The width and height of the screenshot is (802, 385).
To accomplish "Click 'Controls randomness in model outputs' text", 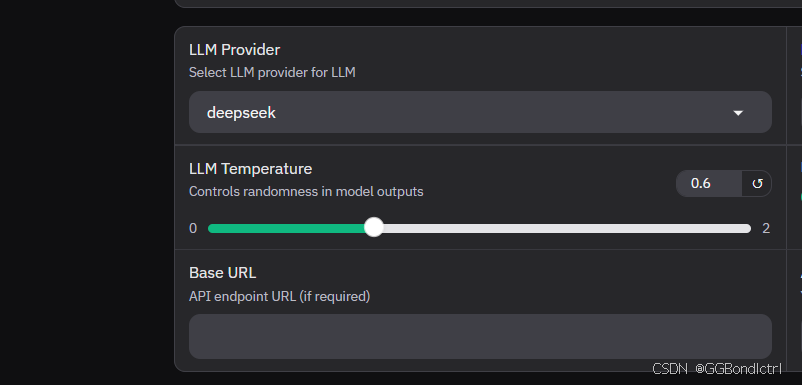I will pos(306,191).
